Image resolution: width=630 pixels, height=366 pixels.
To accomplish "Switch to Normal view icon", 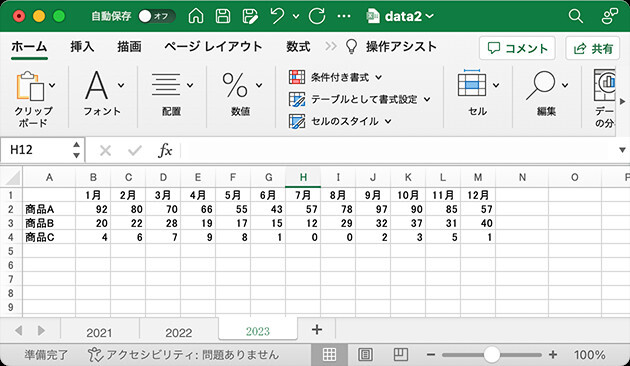I will click(x=329, y=354).
